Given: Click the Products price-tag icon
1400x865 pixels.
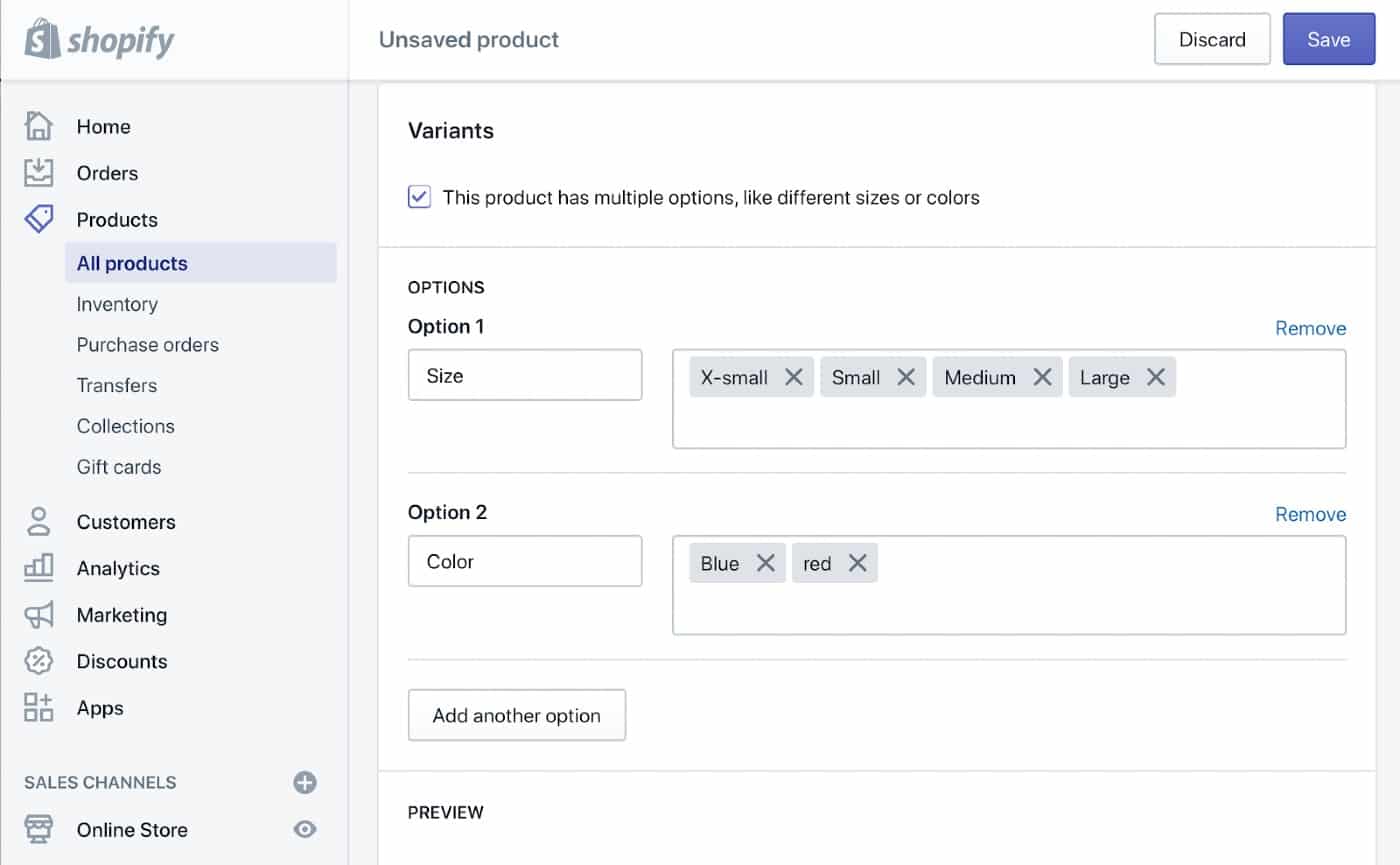Looking at the screenshot, I should (39, 219).
